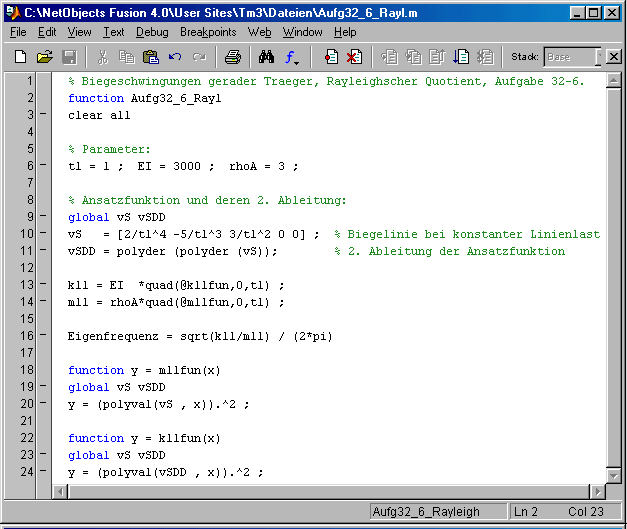627x529 pixels.
Task: Click the vertical scrollbar track
Action: click(613, 278)
